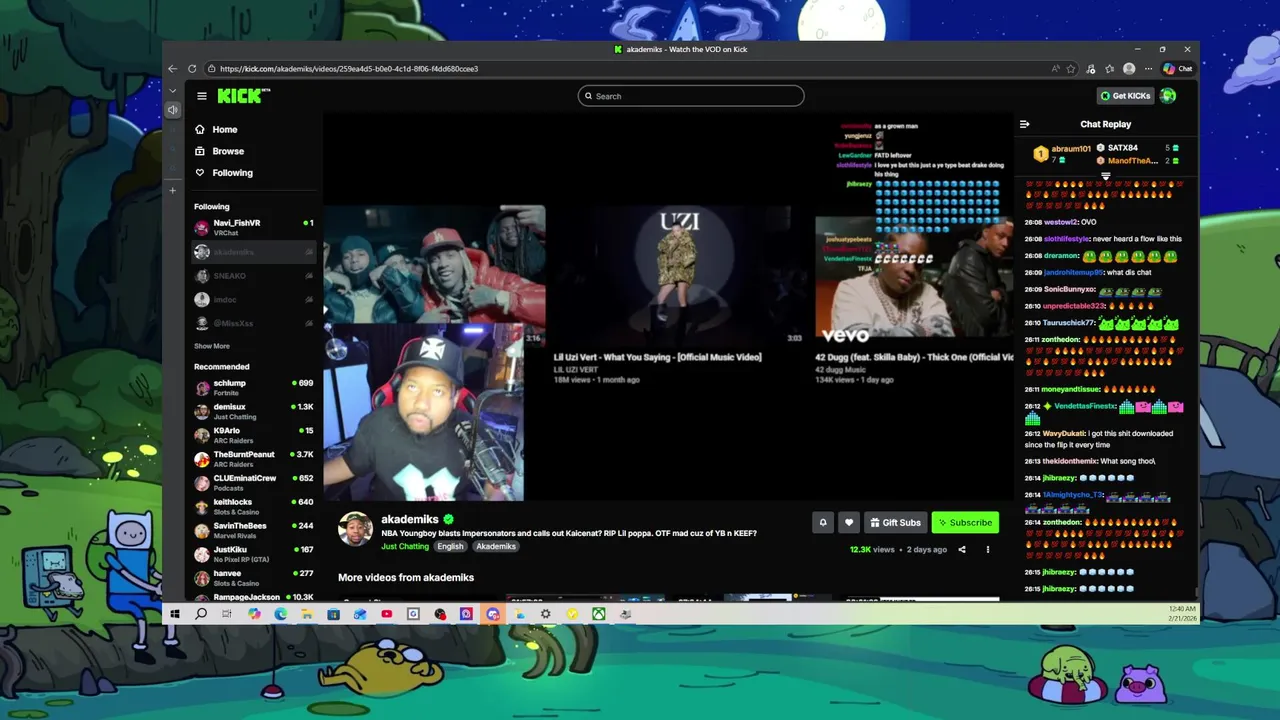Open CLUEminatiCrew recommended channel
1280x720 pixels.
pyautogui.click(x=255, y=482)
